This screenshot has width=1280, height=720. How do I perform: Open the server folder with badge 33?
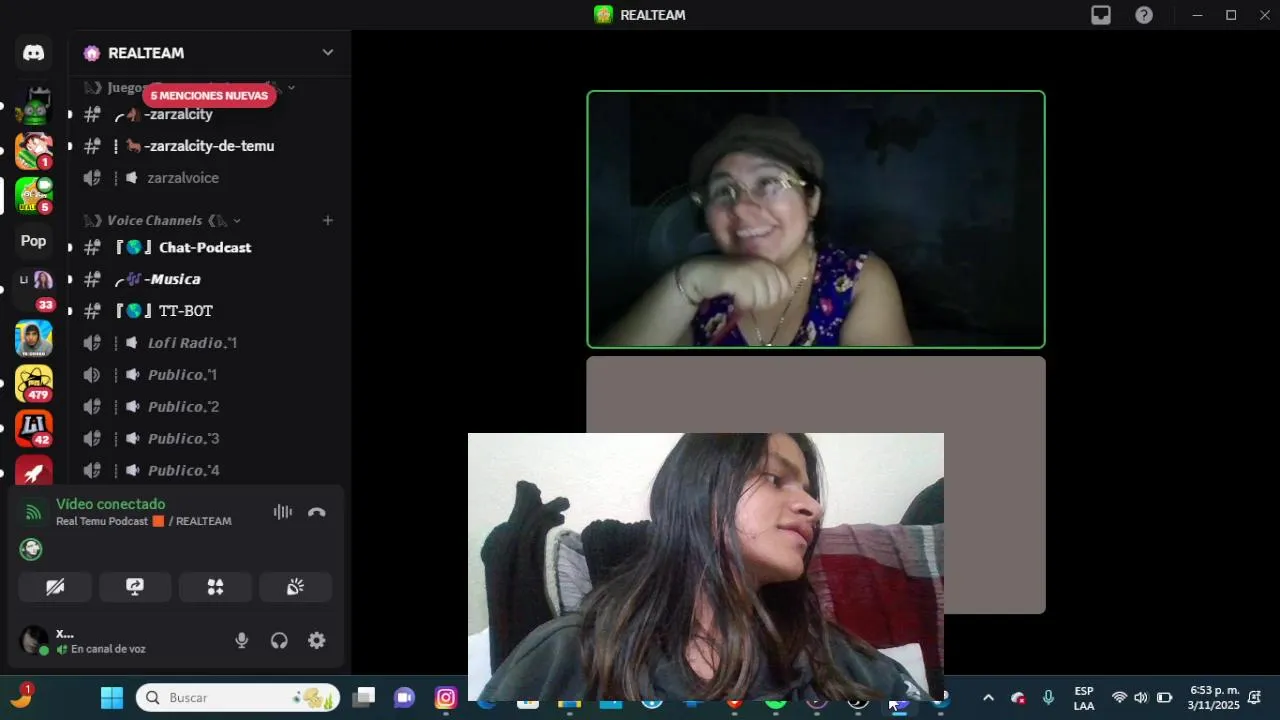pos(34,289)
